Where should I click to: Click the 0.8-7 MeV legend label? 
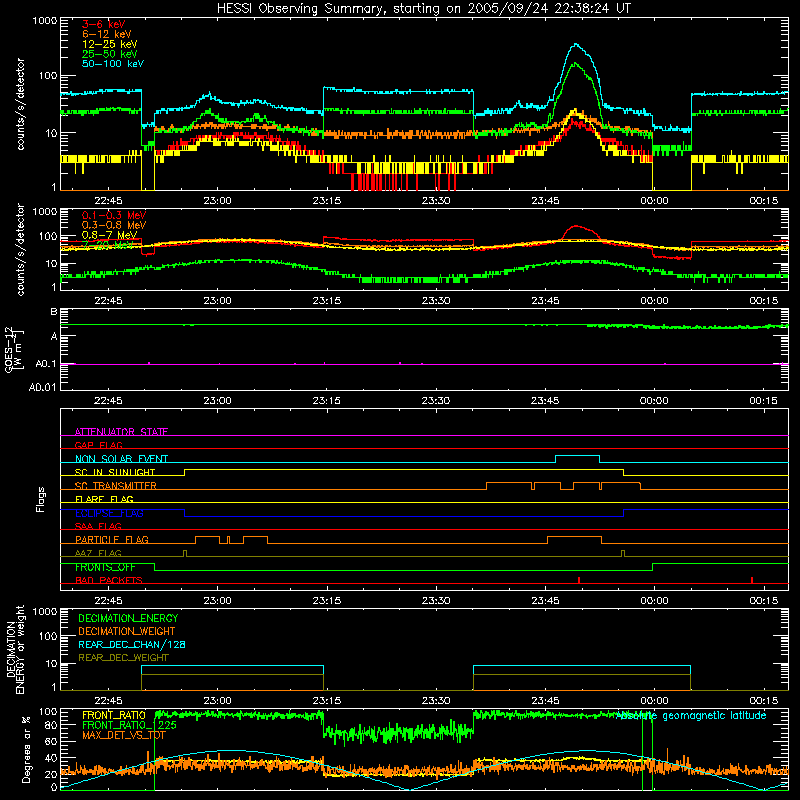pyautogui.click(x=110, y=235)
